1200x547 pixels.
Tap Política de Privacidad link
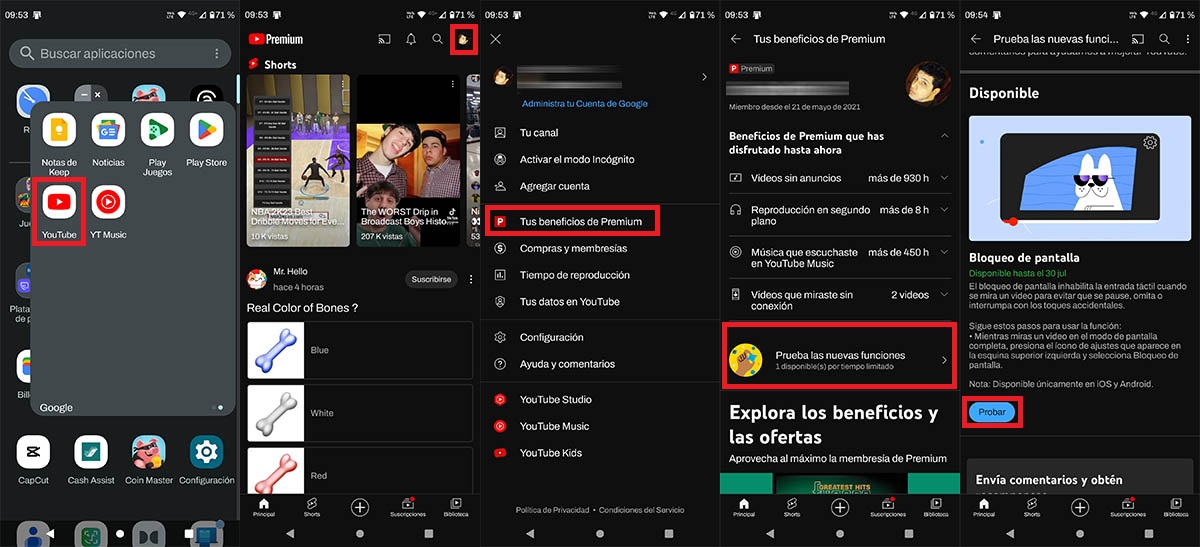point(552,510)
